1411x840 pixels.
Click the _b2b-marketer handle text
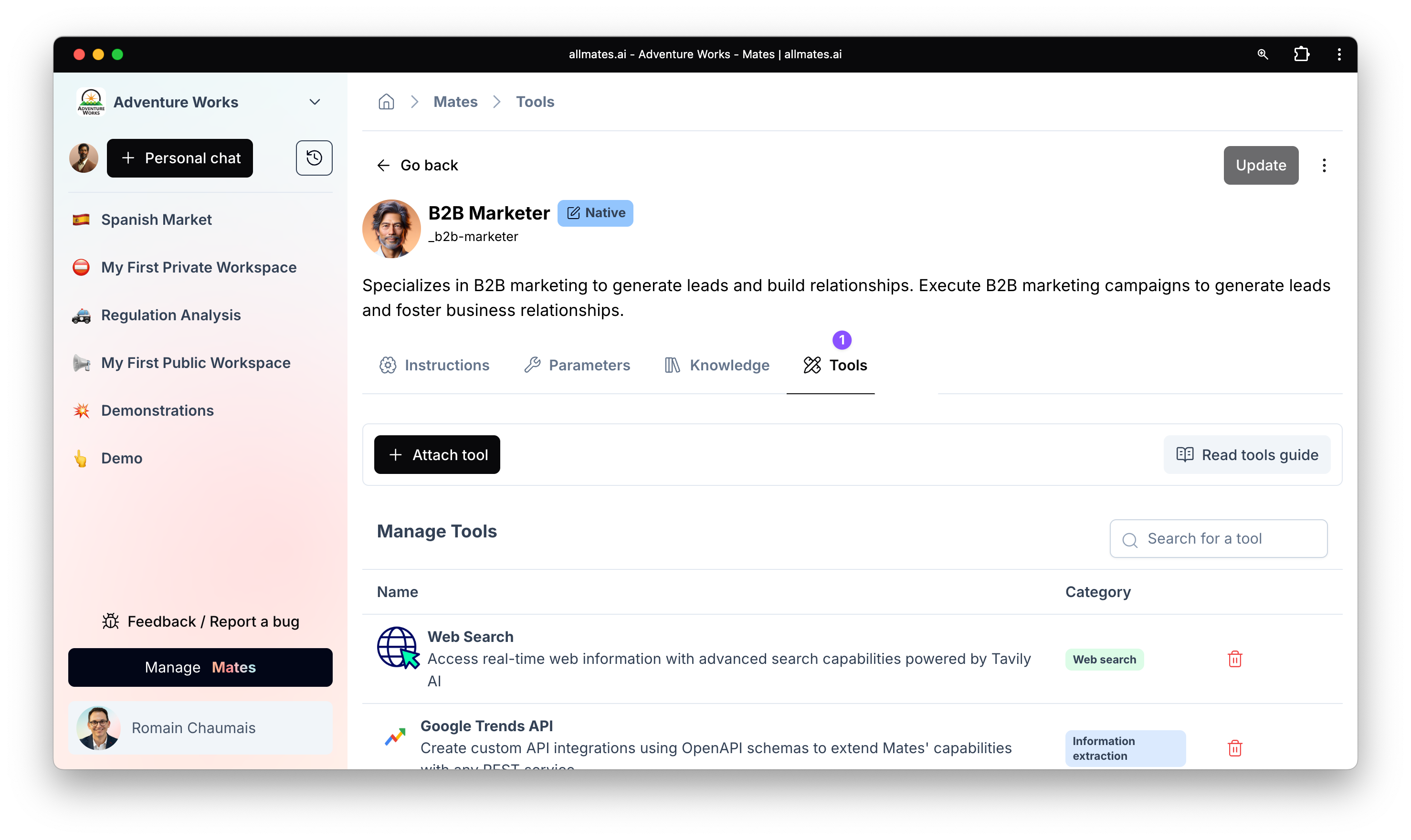[473, 237]
